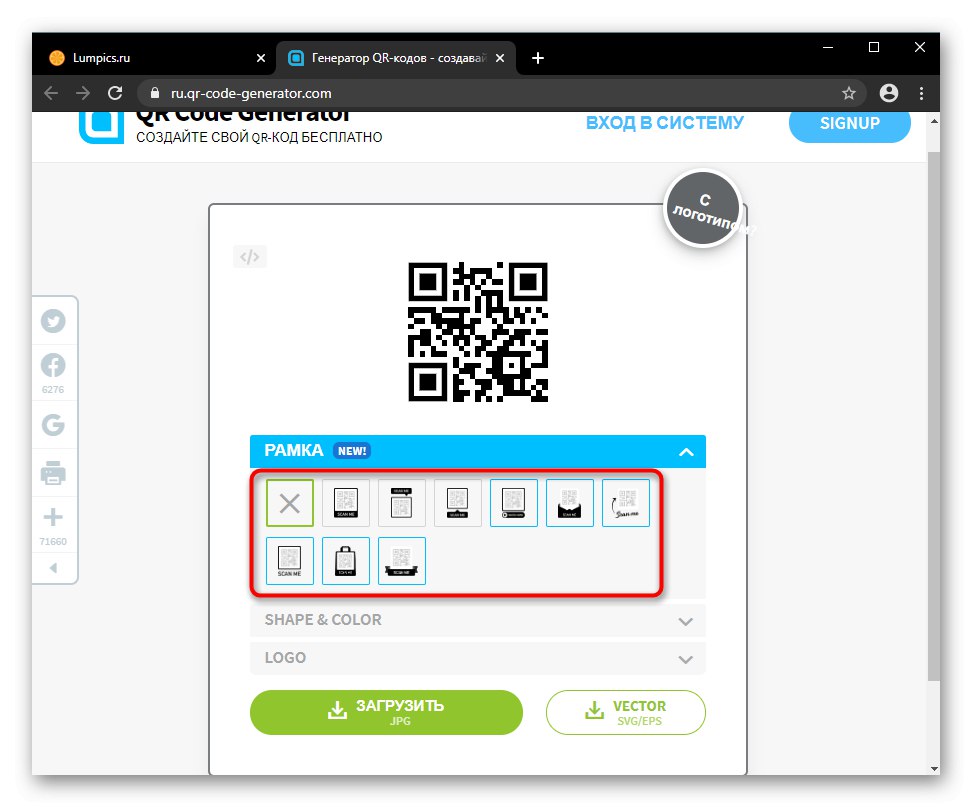Choose the shopping bag frame
Viewport: 972px width, 807px height.
346,561
